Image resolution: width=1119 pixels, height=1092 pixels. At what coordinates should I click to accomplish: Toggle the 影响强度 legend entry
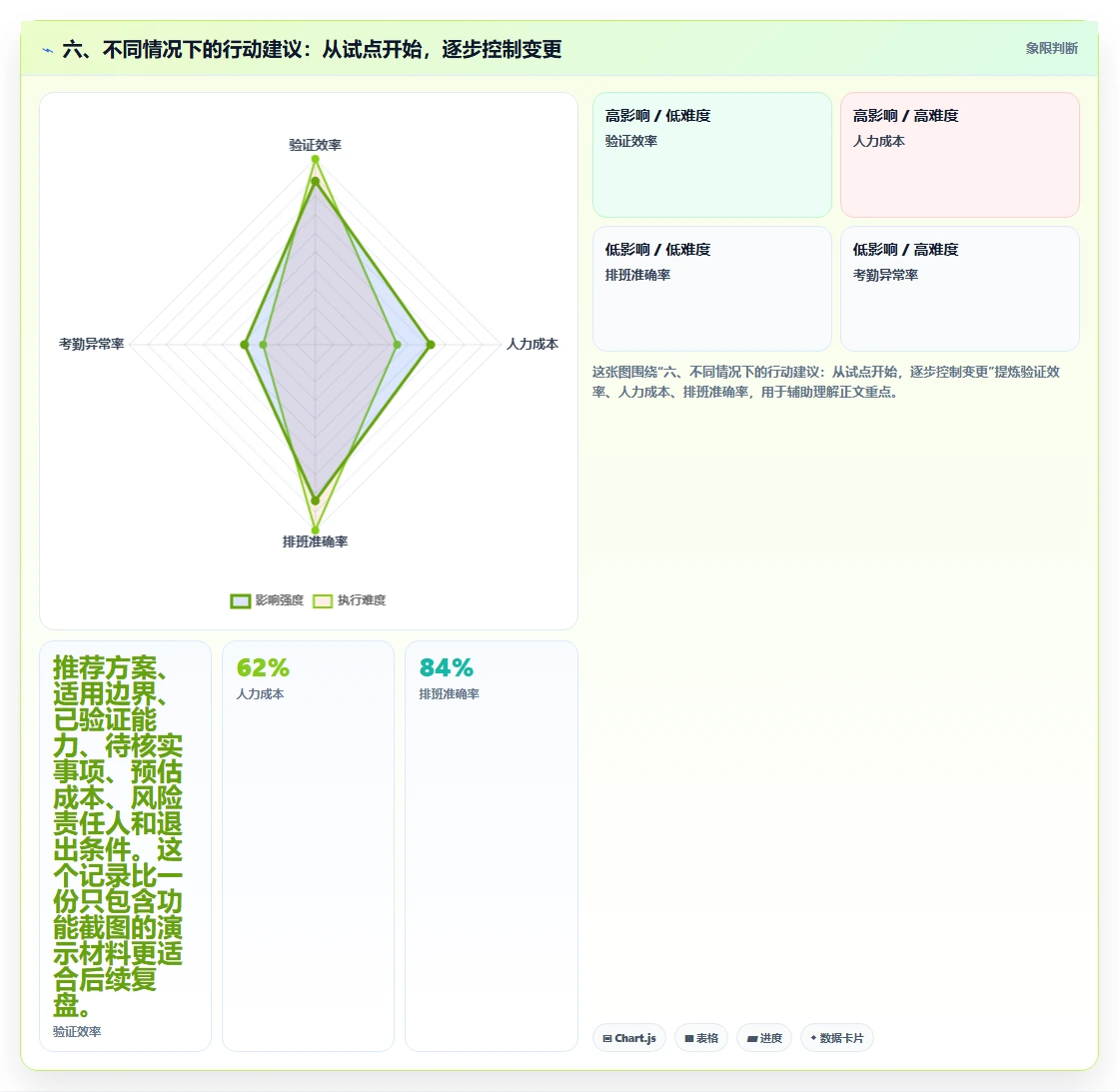coord(267,600)
